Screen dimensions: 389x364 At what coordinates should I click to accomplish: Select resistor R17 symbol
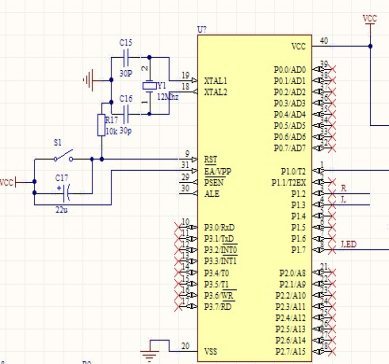(101, 125)
